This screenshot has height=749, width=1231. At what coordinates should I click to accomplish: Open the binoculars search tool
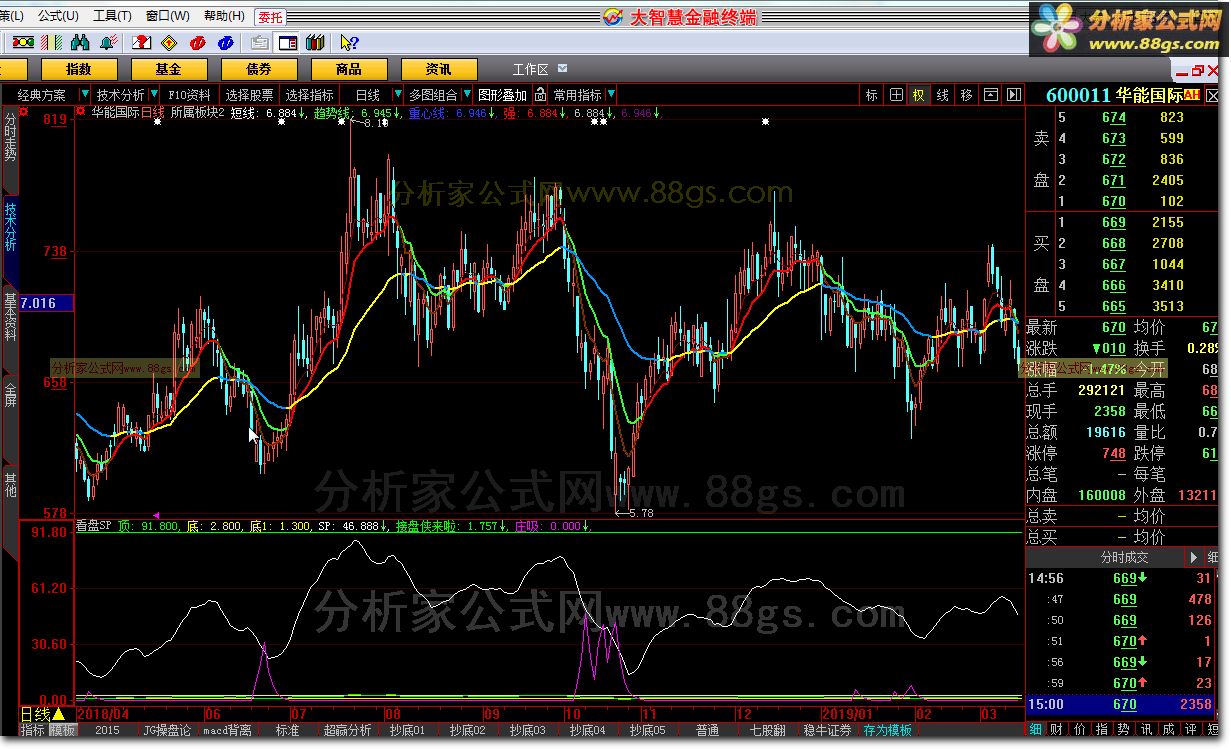point(80,42)
